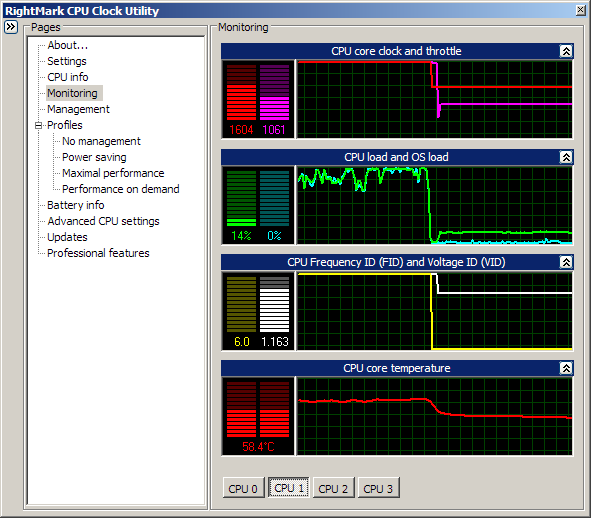Collapse the Profiles tree node
Screen dimensions: 591x518
coord(38,125)
